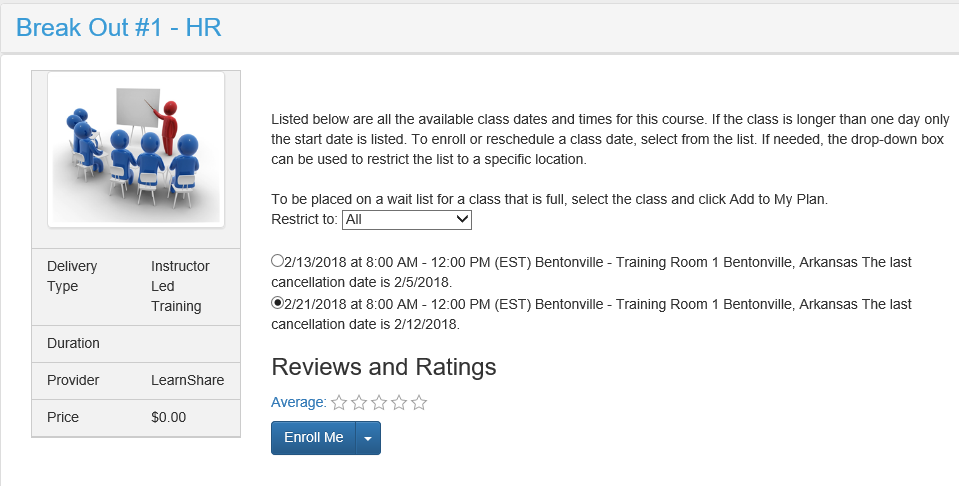Open the Restrict to location dropdown
Viewport: 959px width, 486px height.
coord(406,218)
